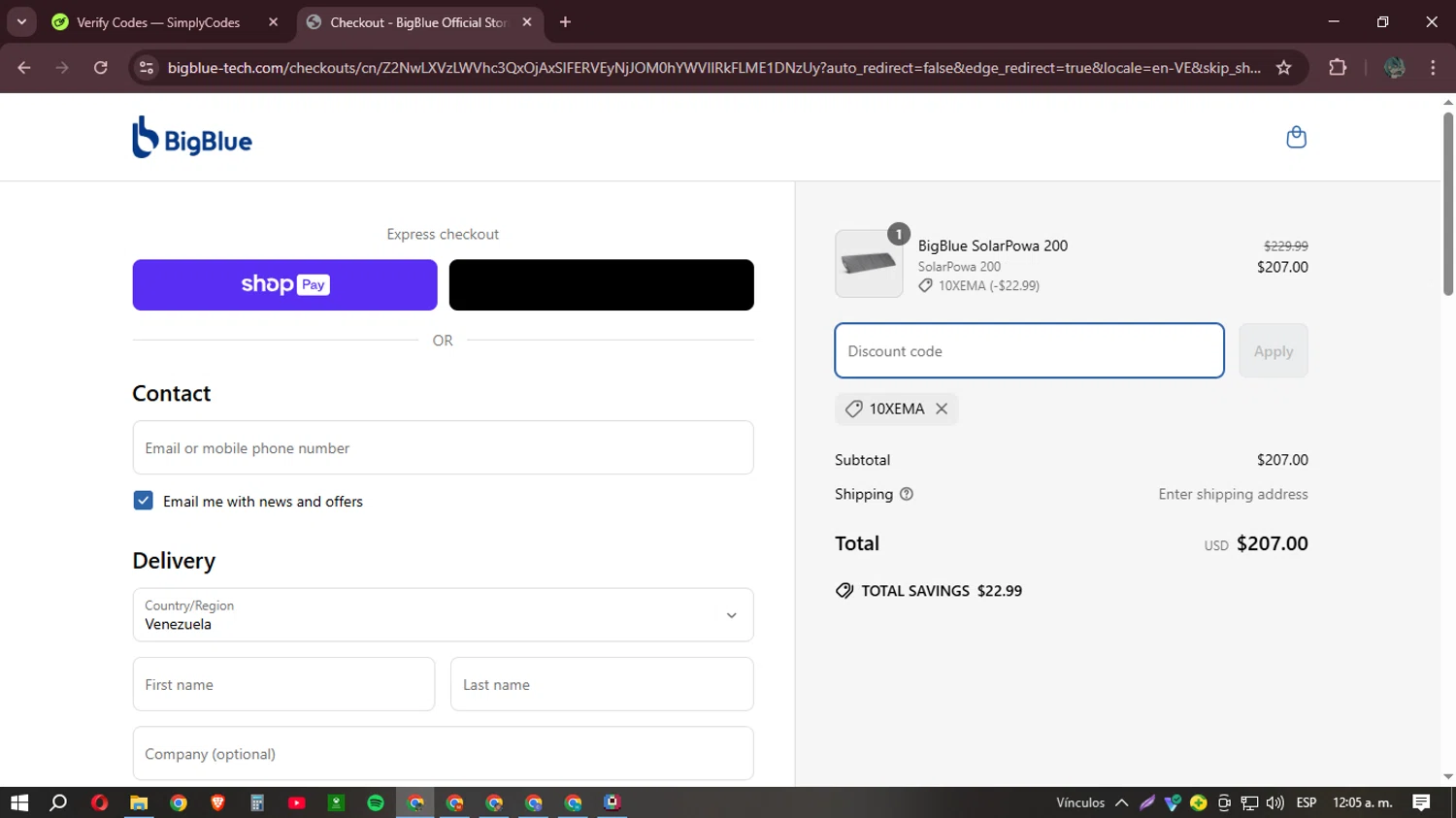Go back to previous page
Image resolution: width=1456 pixels, height=818 pixels.
coord(24,67)
